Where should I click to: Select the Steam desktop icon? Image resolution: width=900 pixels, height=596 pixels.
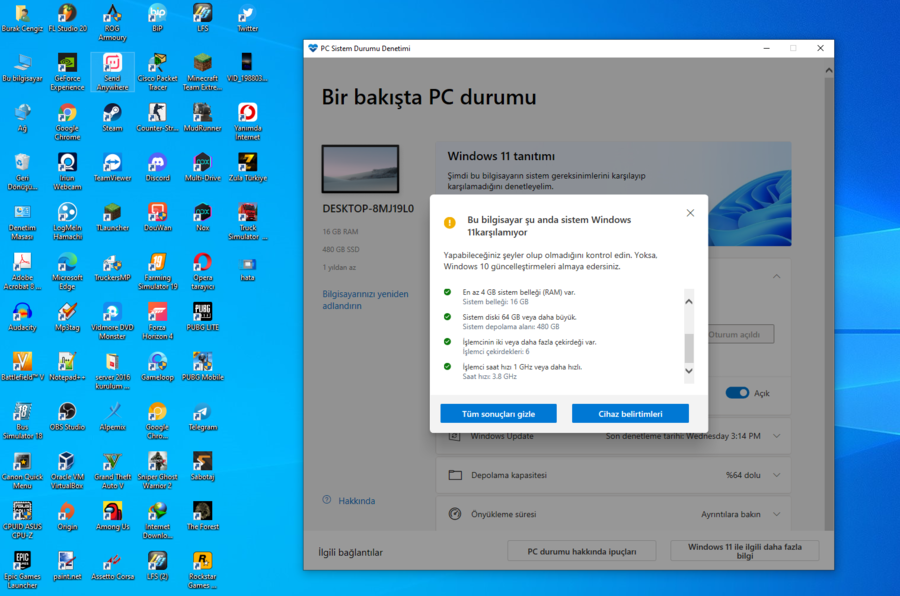tap(112, 118)
